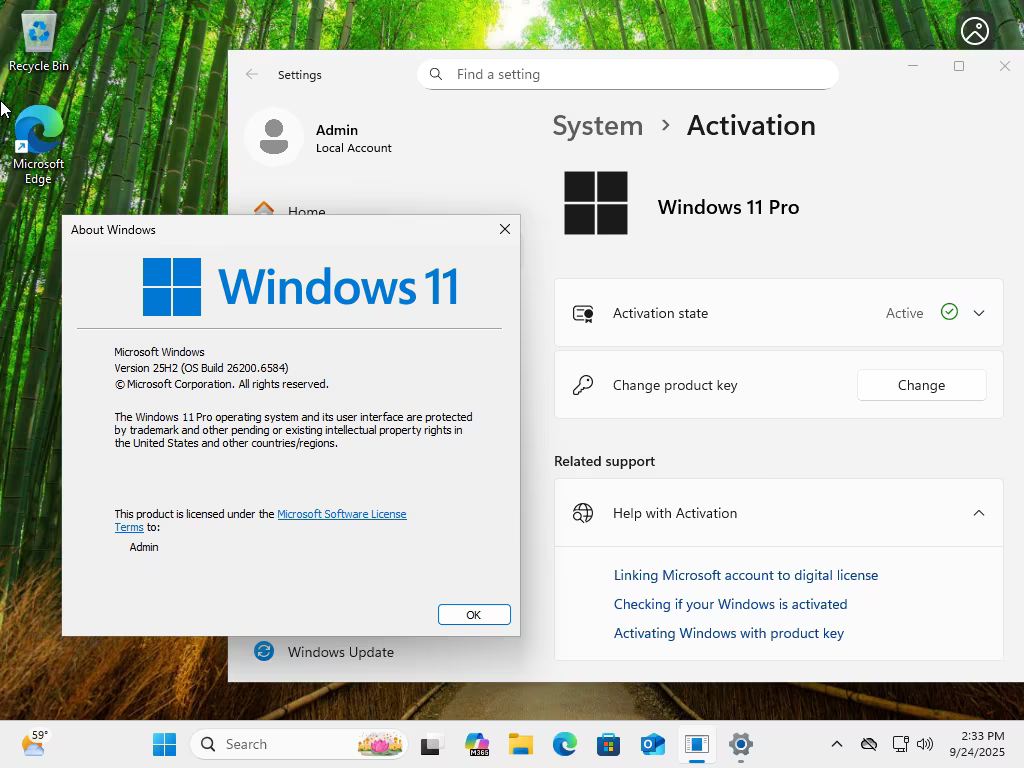
Task: Show hidden system tray icons
Action: (x=837, y=744)
